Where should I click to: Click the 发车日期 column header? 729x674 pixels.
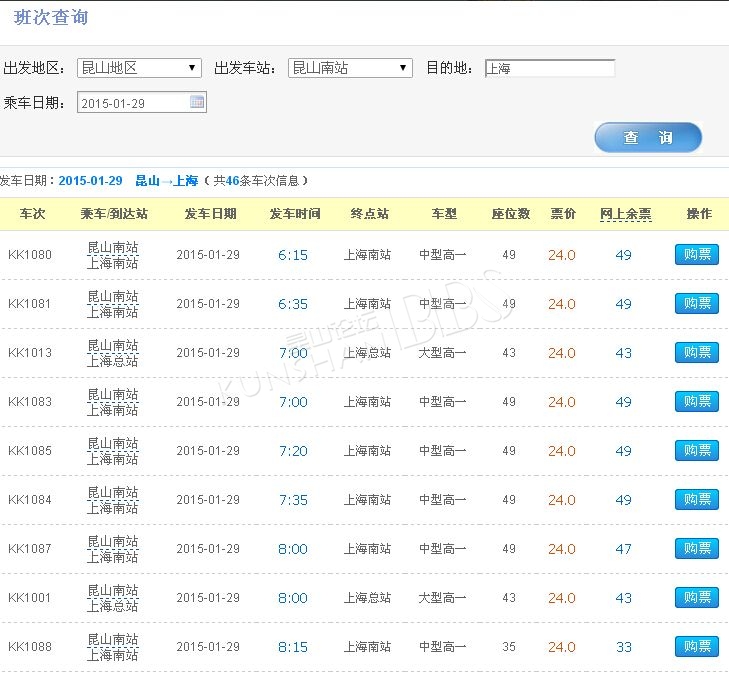211,214
